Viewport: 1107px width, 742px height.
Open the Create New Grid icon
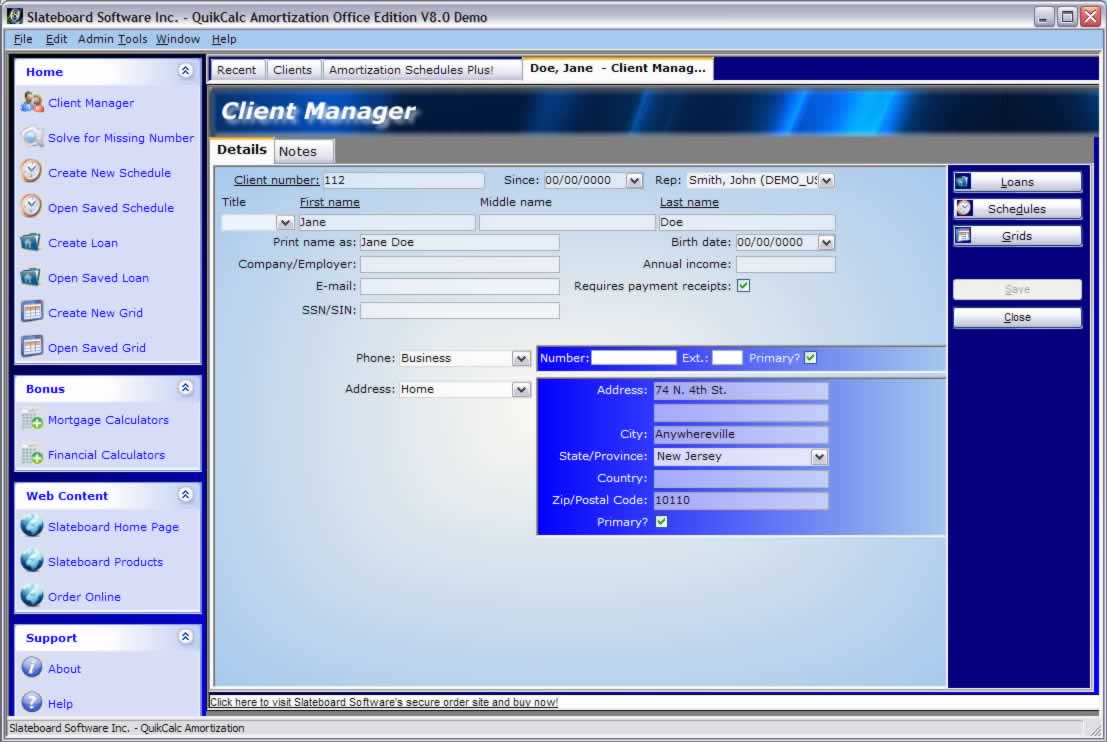[32, 312]
